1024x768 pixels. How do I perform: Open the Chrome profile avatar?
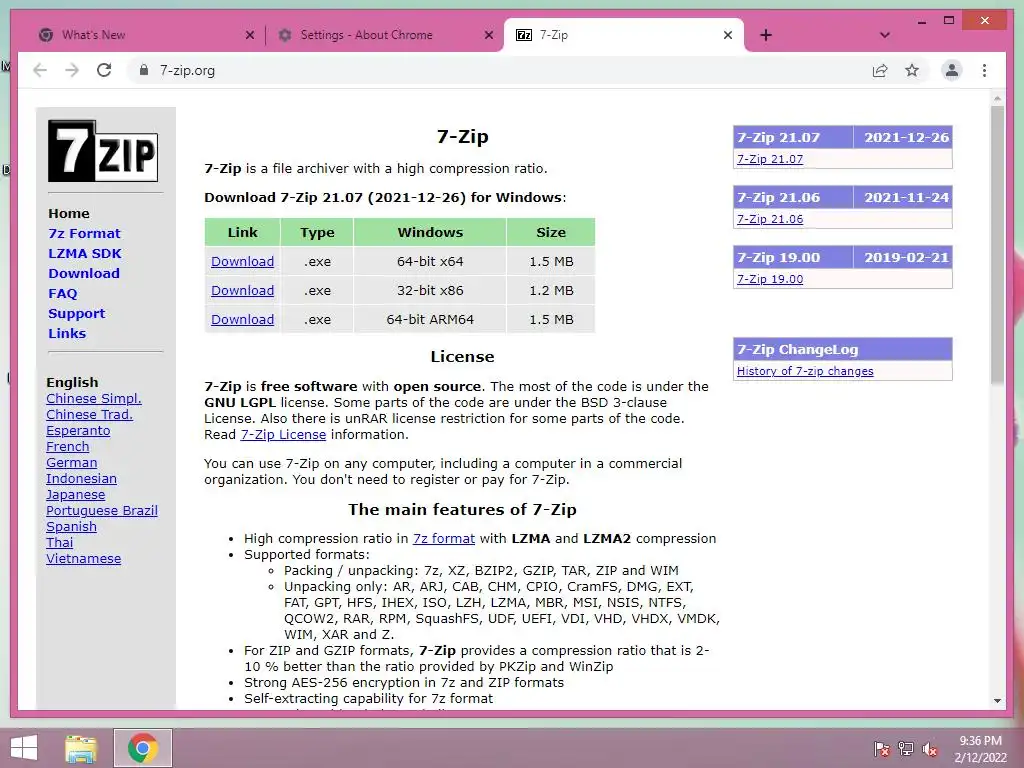pyautogui.click(x=952, y=71)
